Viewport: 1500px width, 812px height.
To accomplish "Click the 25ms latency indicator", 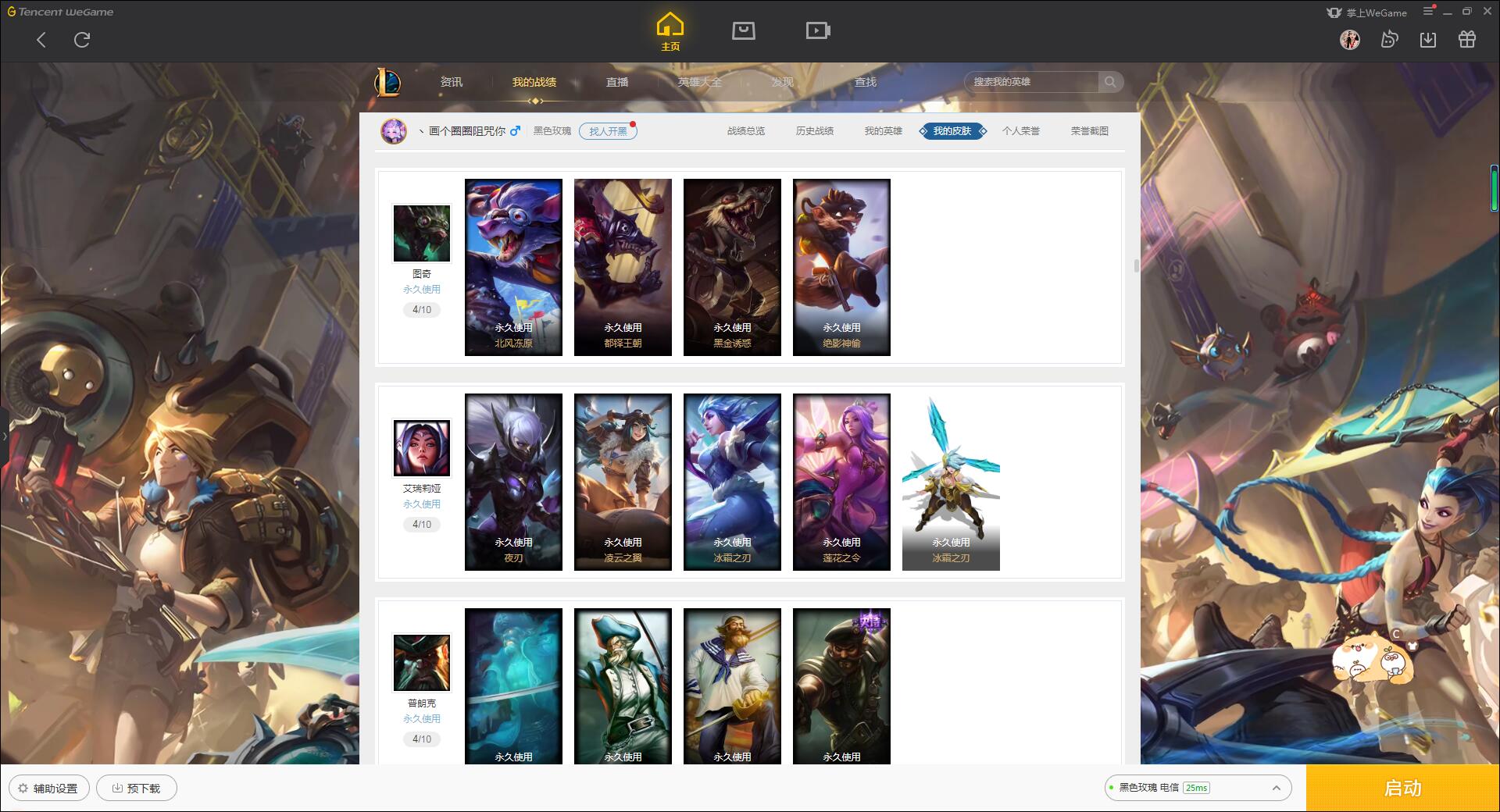I will [1196, 788].
